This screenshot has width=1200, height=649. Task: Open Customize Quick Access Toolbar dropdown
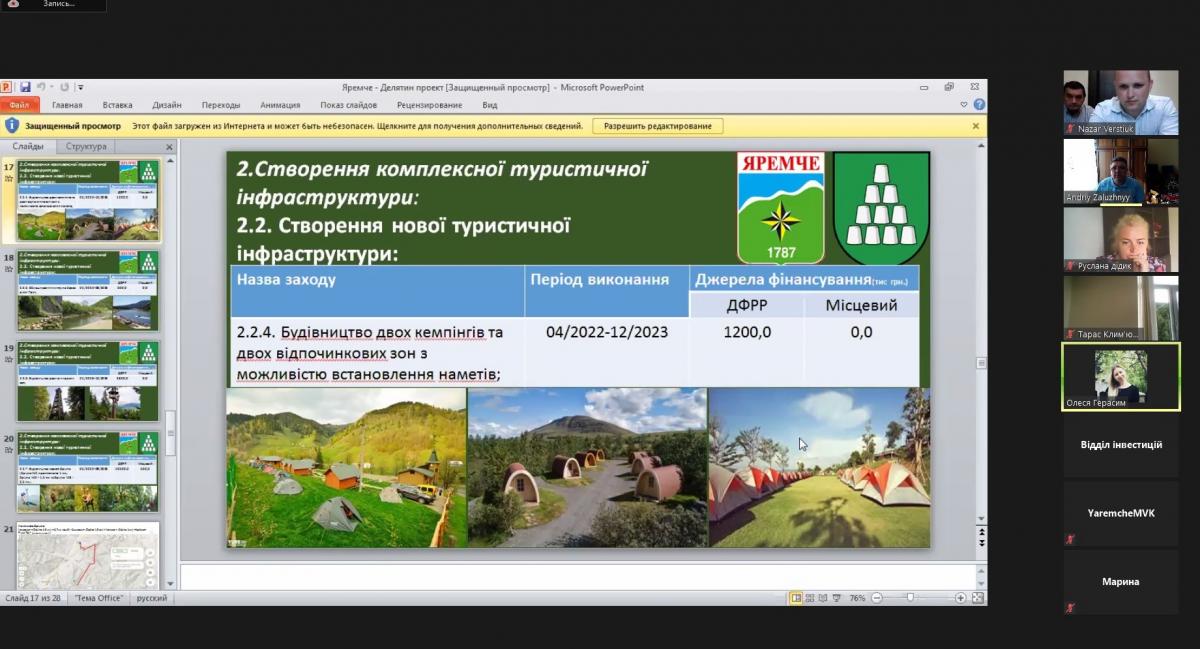pyautogui.click(x=81, y=88)
